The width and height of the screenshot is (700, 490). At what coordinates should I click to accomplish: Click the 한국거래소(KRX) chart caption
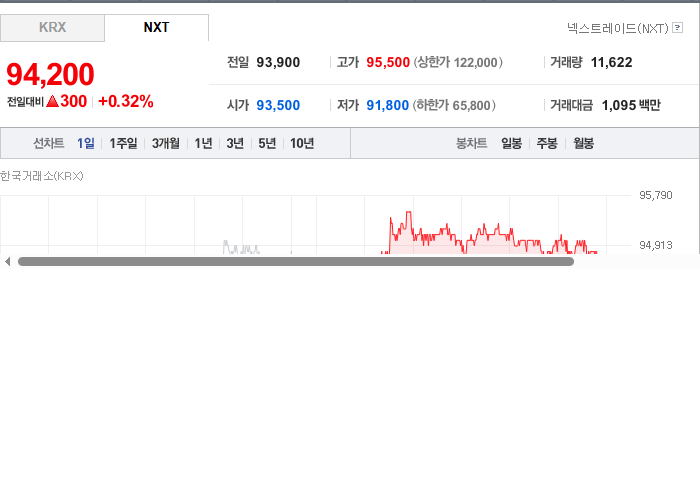tap(42, 176)
